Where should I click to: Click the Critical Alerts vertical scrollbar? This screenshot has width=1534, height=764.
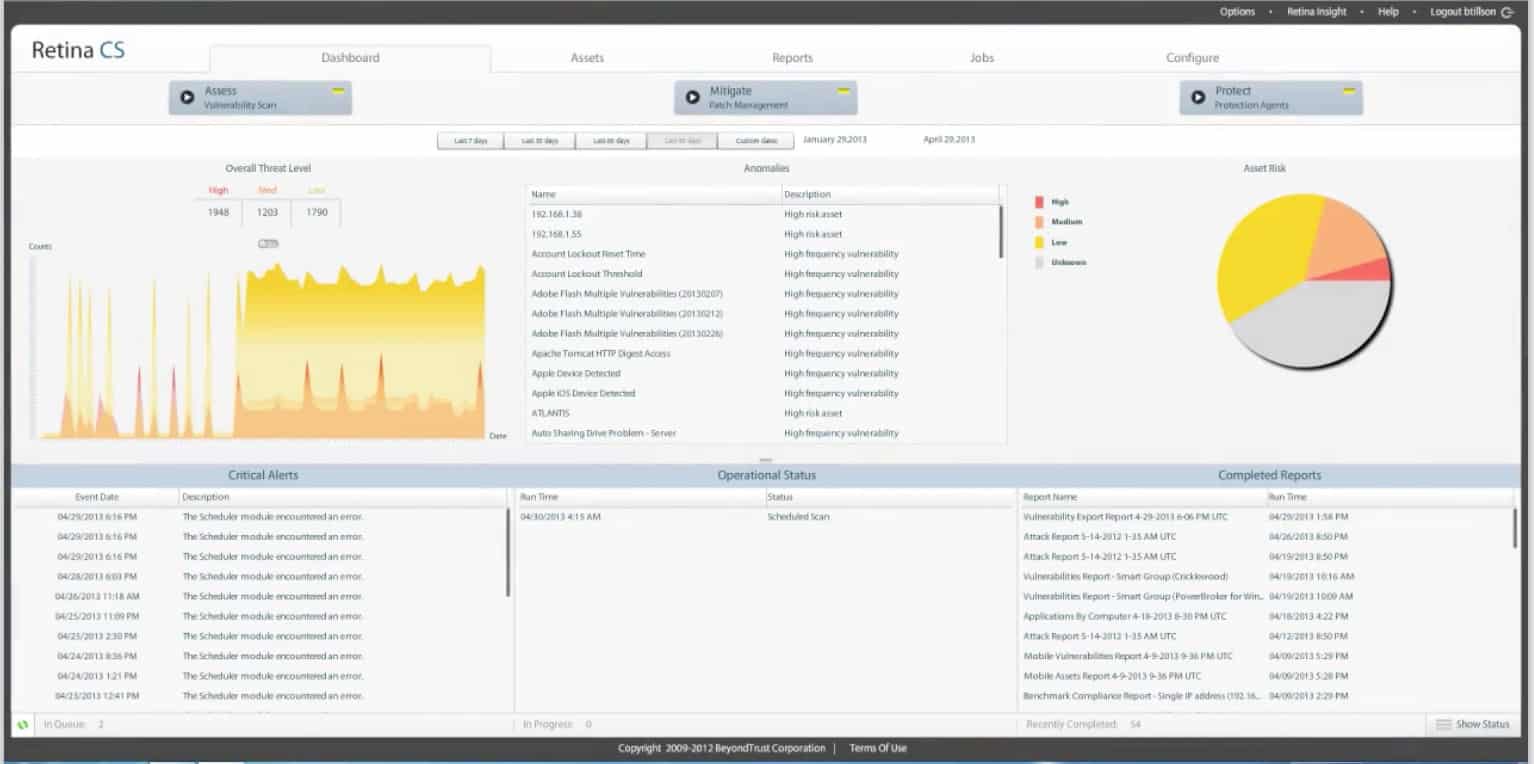click(x=508, y=552)
